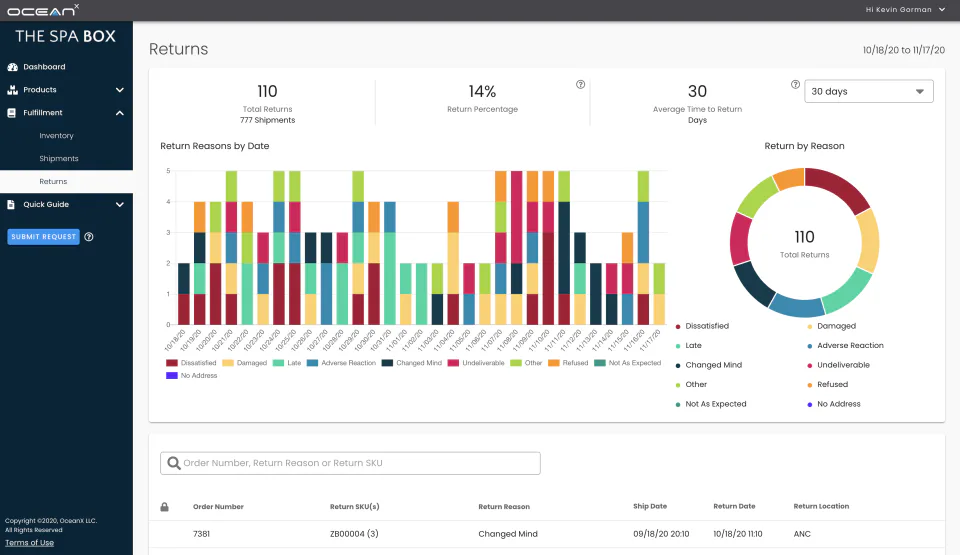Click the Products boxes icon
The height and width of the screenshot is (555, 960).
point(12,89)
